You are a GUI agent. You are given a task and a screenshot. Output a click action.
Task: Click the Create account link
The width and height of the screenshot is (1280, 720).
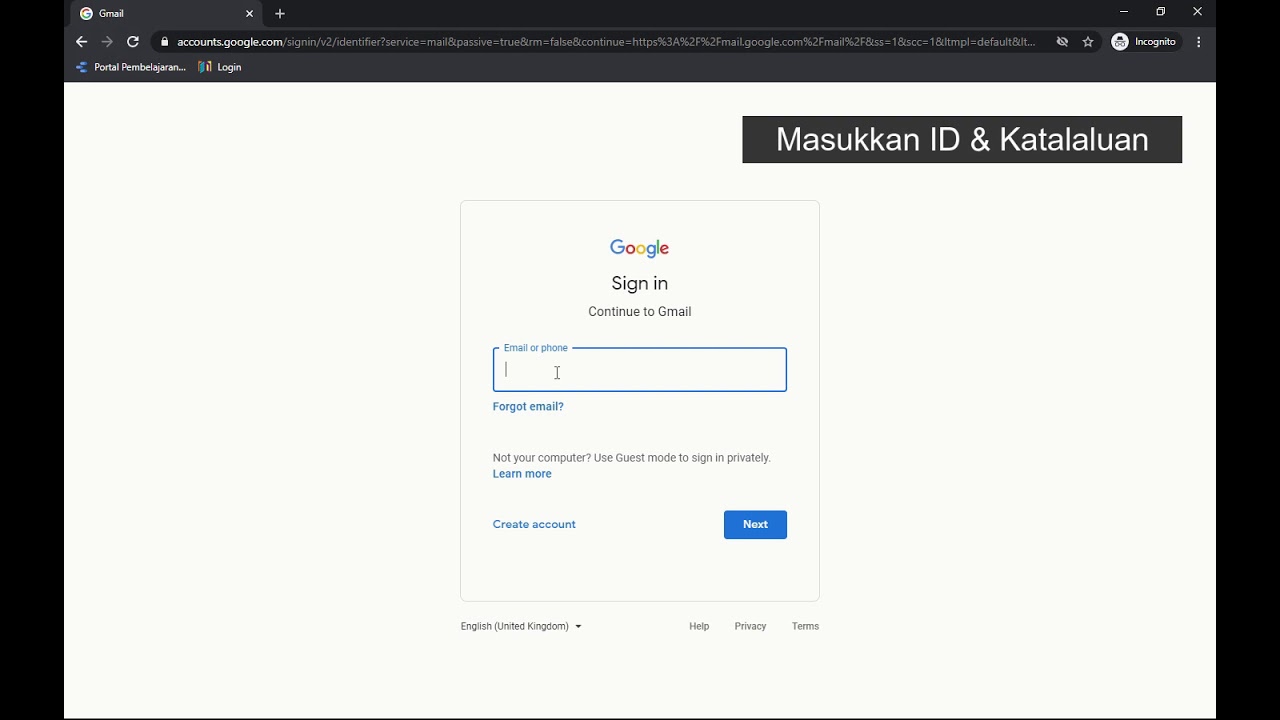[x=534, y=524]
